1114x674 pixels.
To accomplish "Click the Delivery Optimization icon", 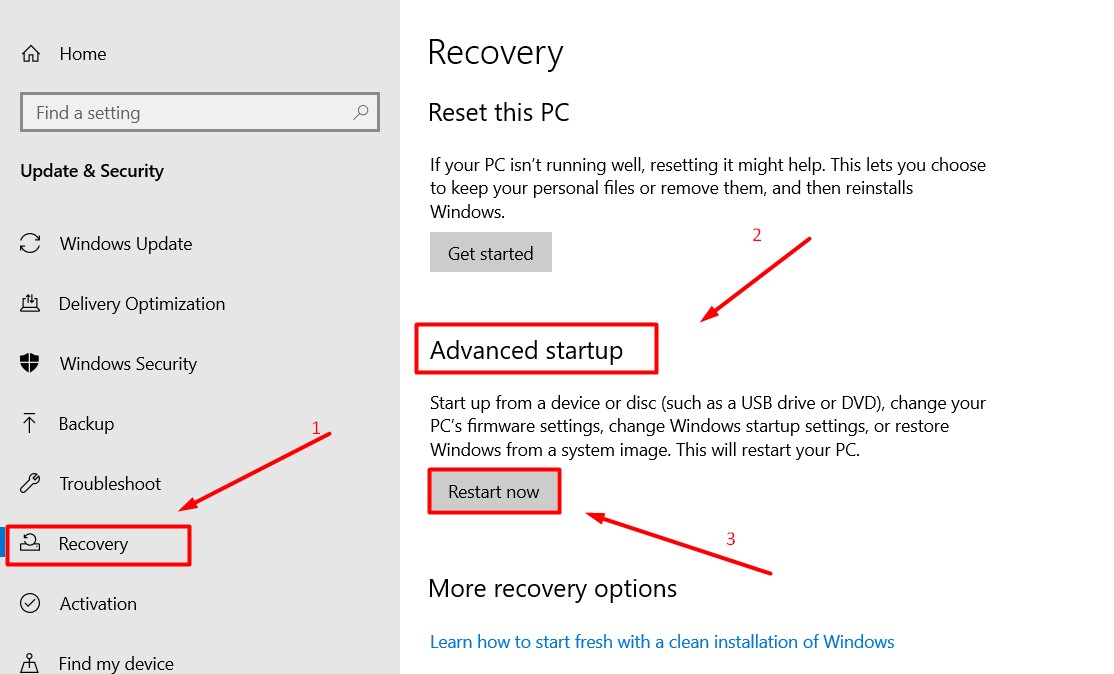I will click(30, 303).
